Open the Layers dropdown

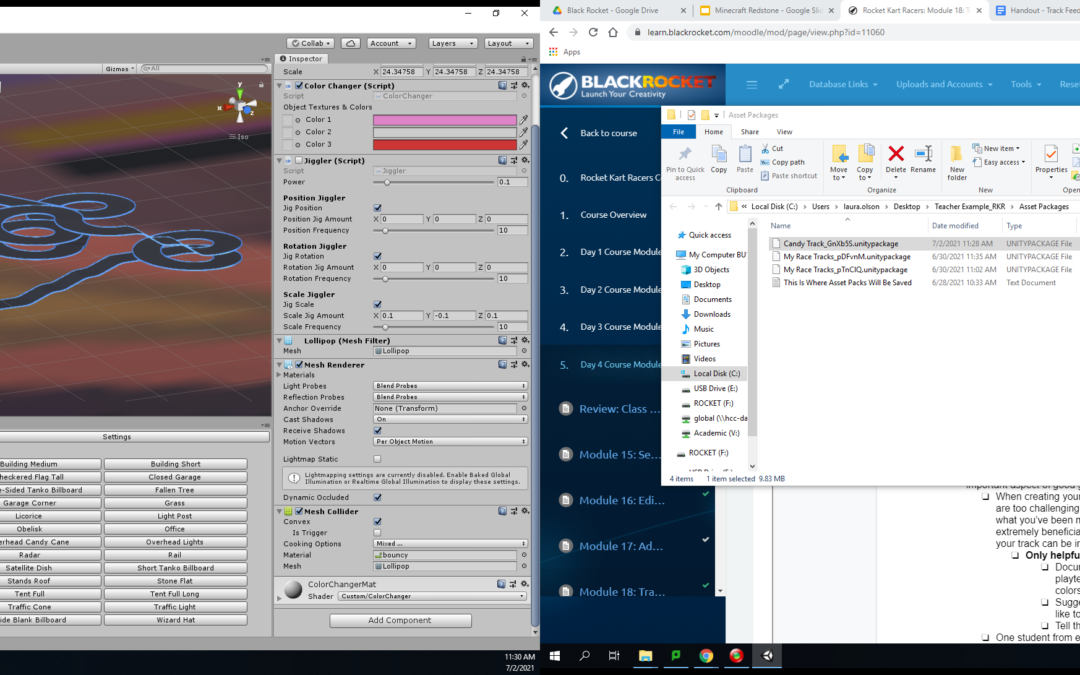pyautogui.click(x=452, y=43)
